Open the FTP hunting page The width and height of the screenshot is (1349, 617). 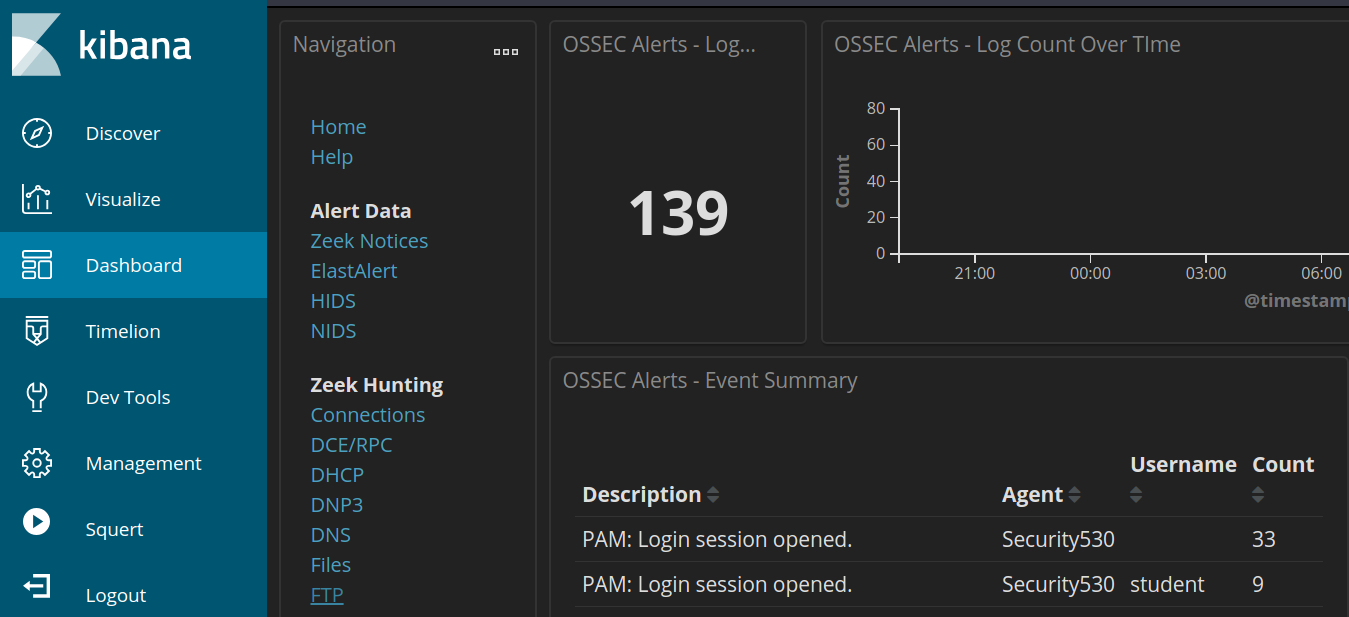326,594
